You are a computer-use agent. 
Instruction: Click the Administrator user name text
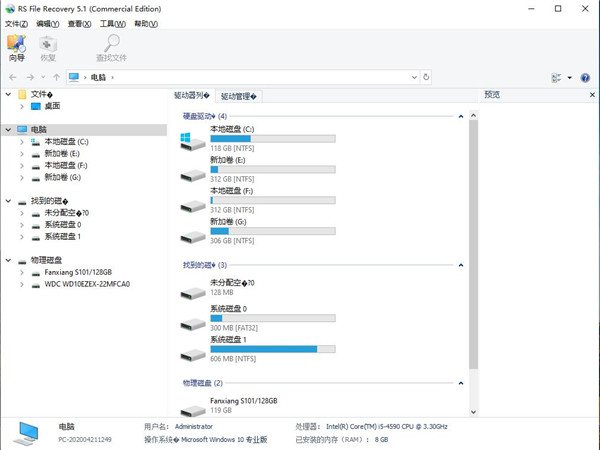click(x=194, y=426)
